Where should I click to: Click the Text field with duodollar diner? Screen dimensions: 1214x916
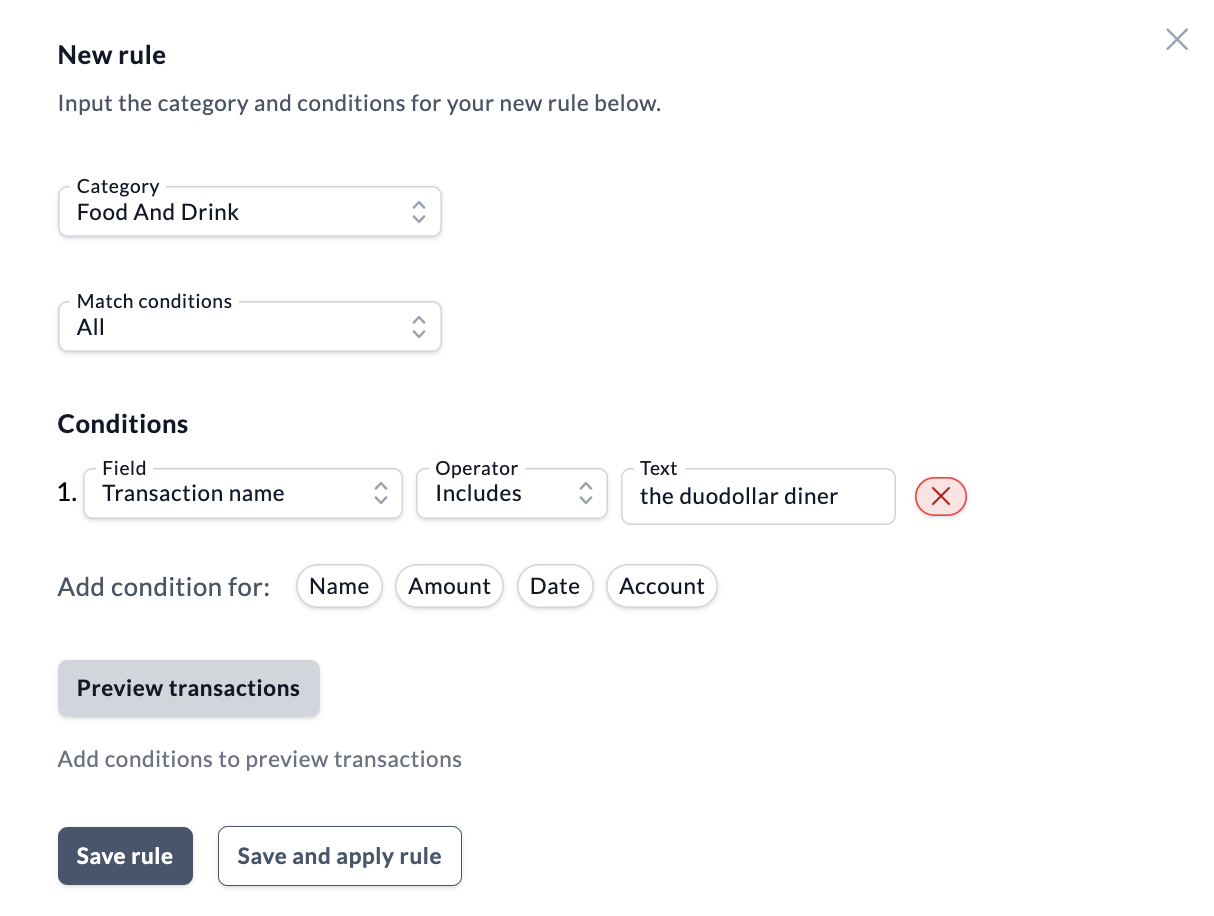click(x=758, y=496)
